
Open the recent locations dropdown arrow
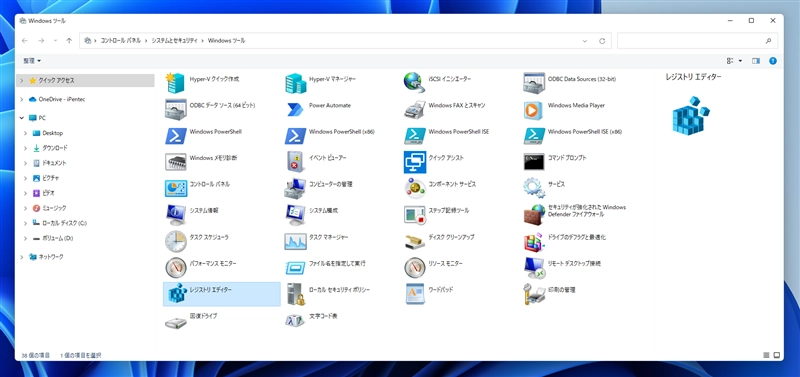click(x=55, y=41)
